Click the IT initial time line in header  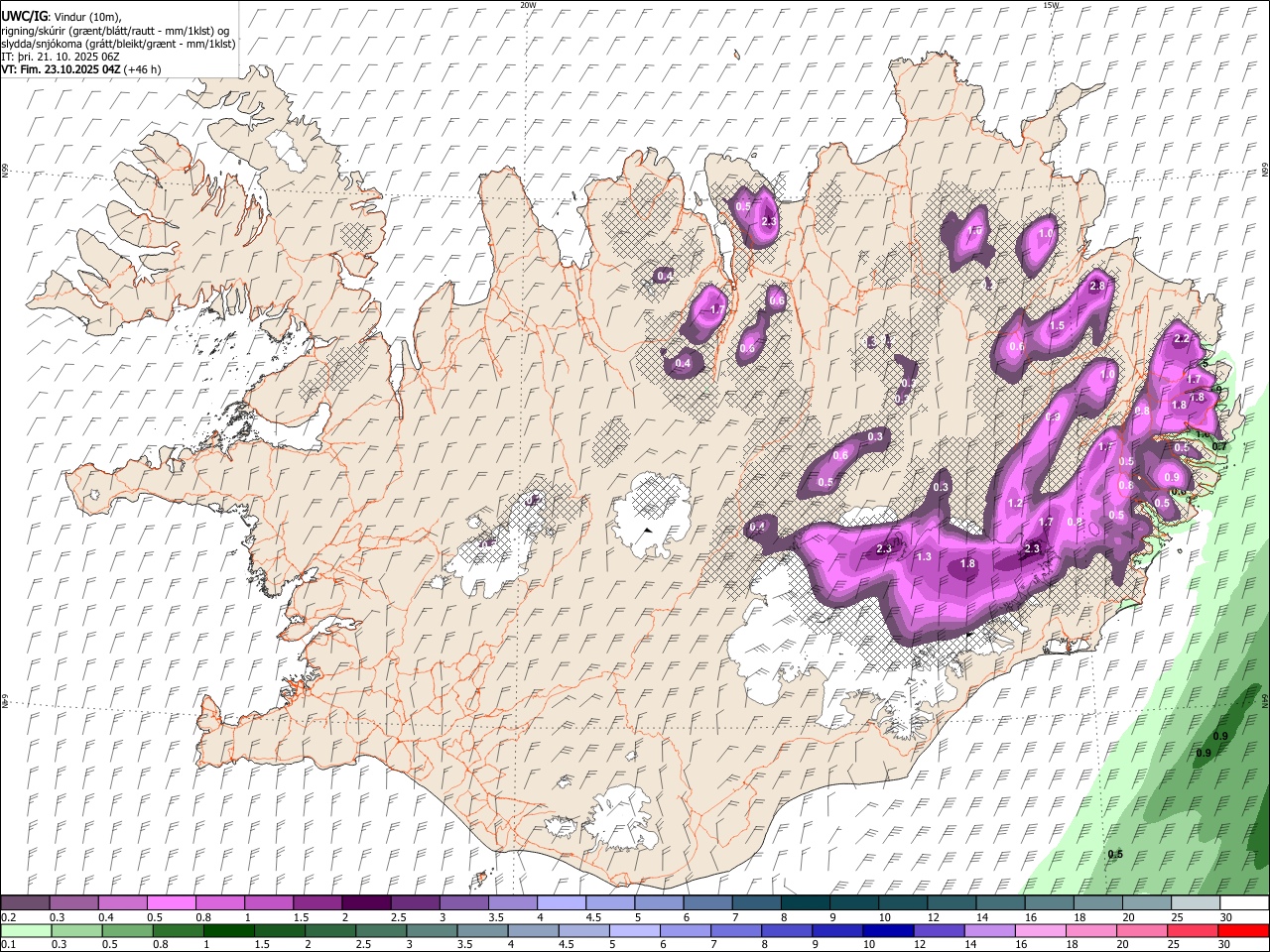pyautogui.click(x=62, y=57)
